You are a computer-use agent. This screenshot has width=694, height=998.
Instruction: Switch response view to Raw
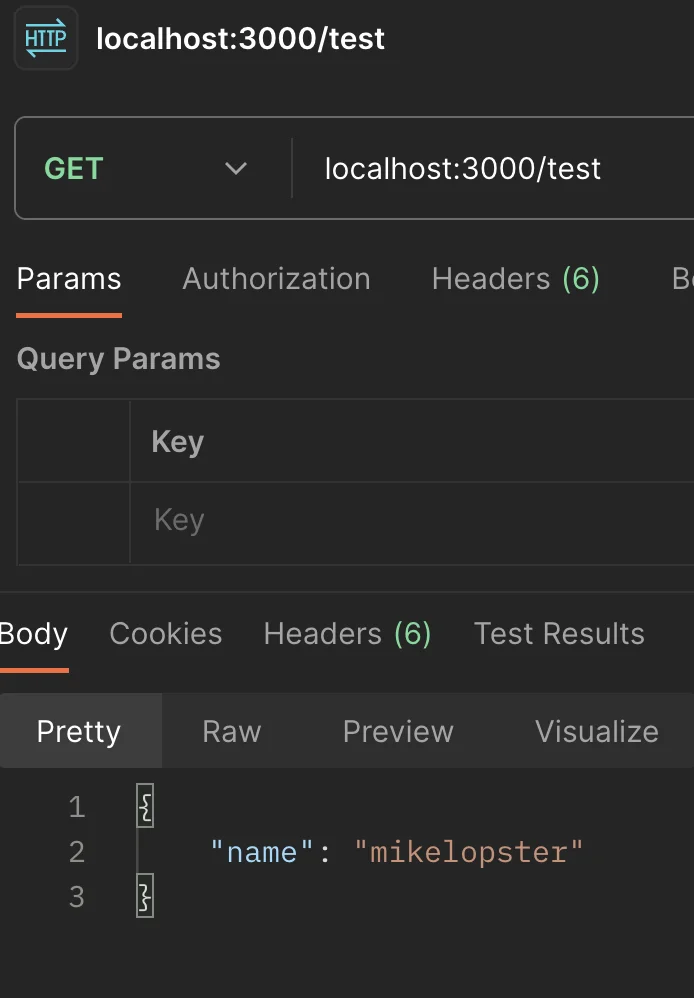tap(232, 731)
